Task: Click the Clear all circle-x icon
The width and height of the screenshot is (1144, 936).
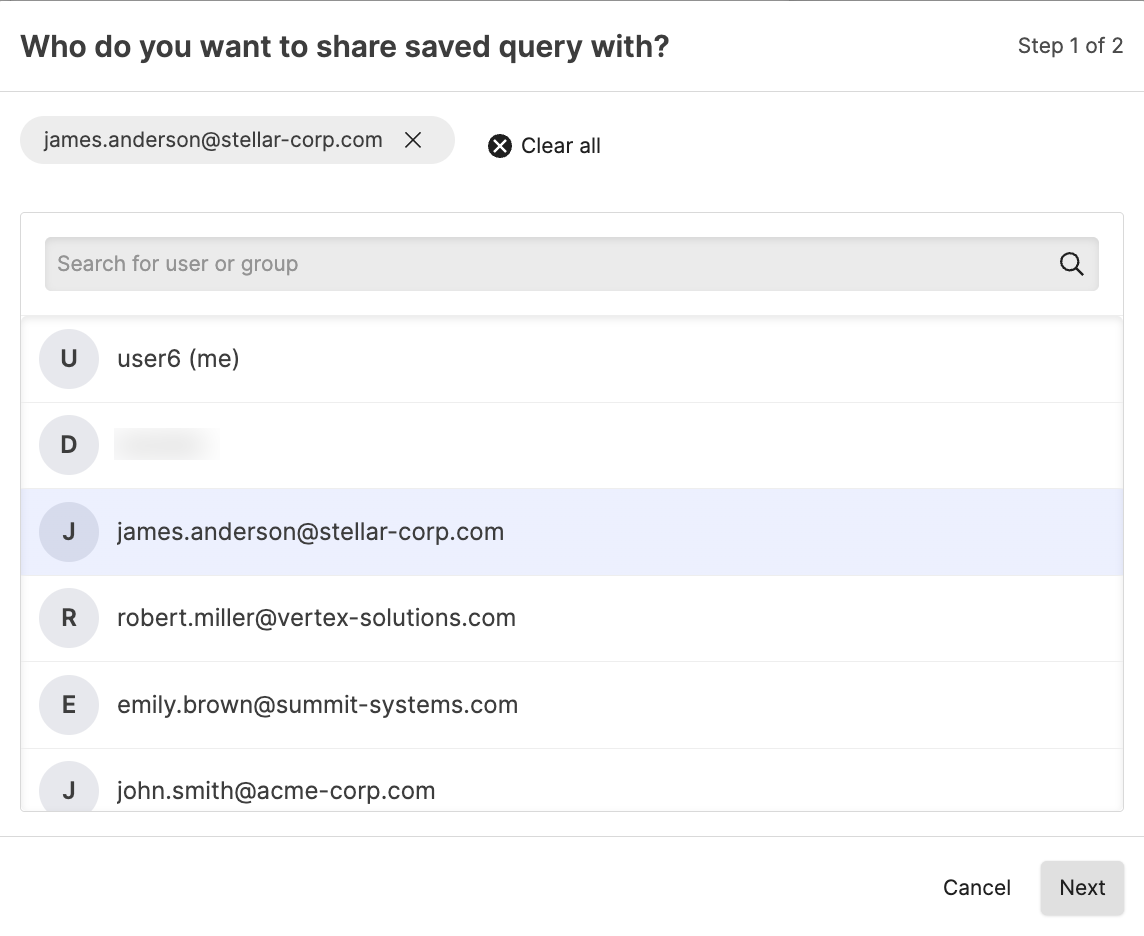Action: [x=500, y=146]
